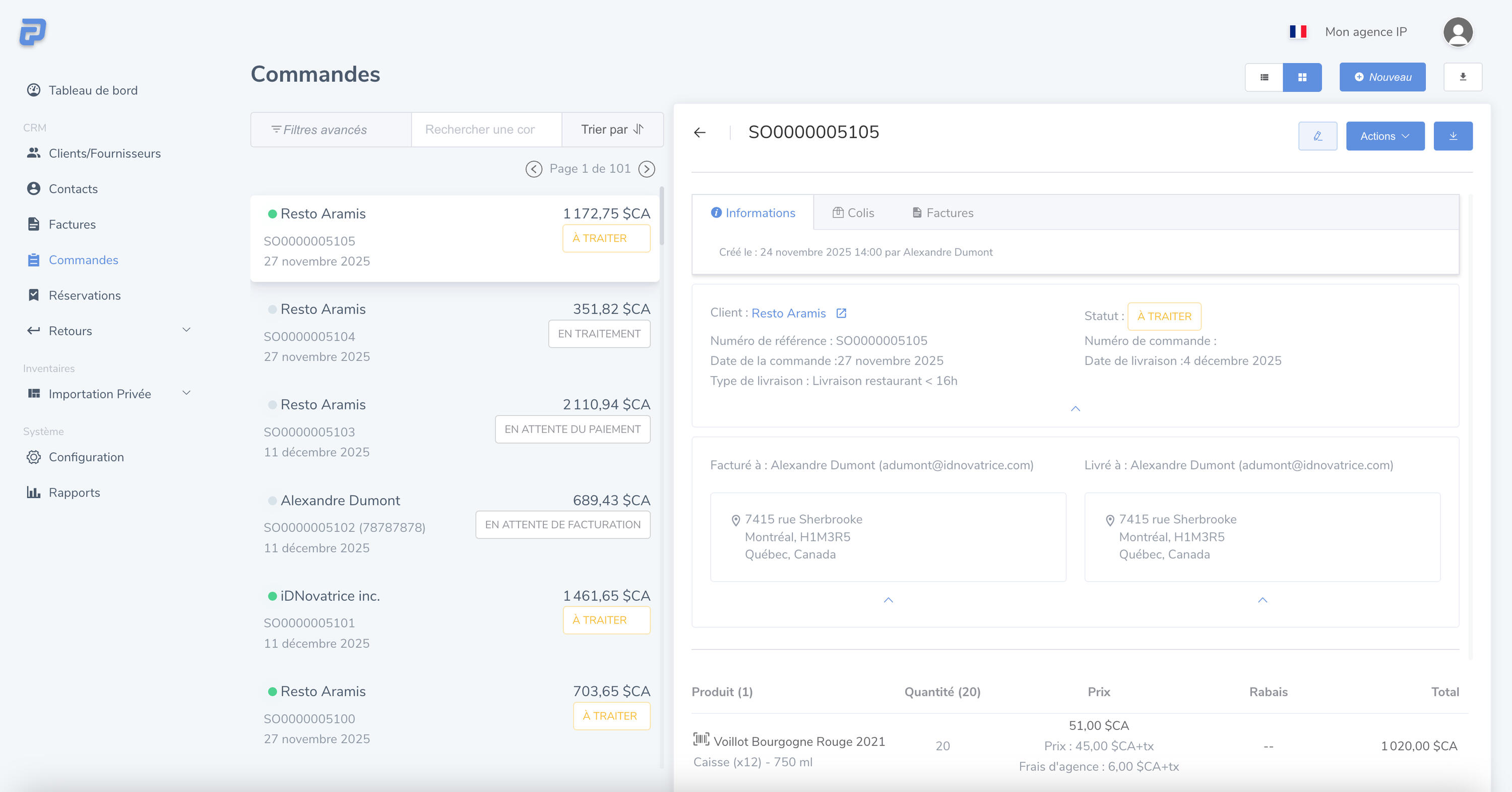1512x792 pixels.
Task: Click the back arrow beside SO0000005105
Action: [x=699, y=133]
